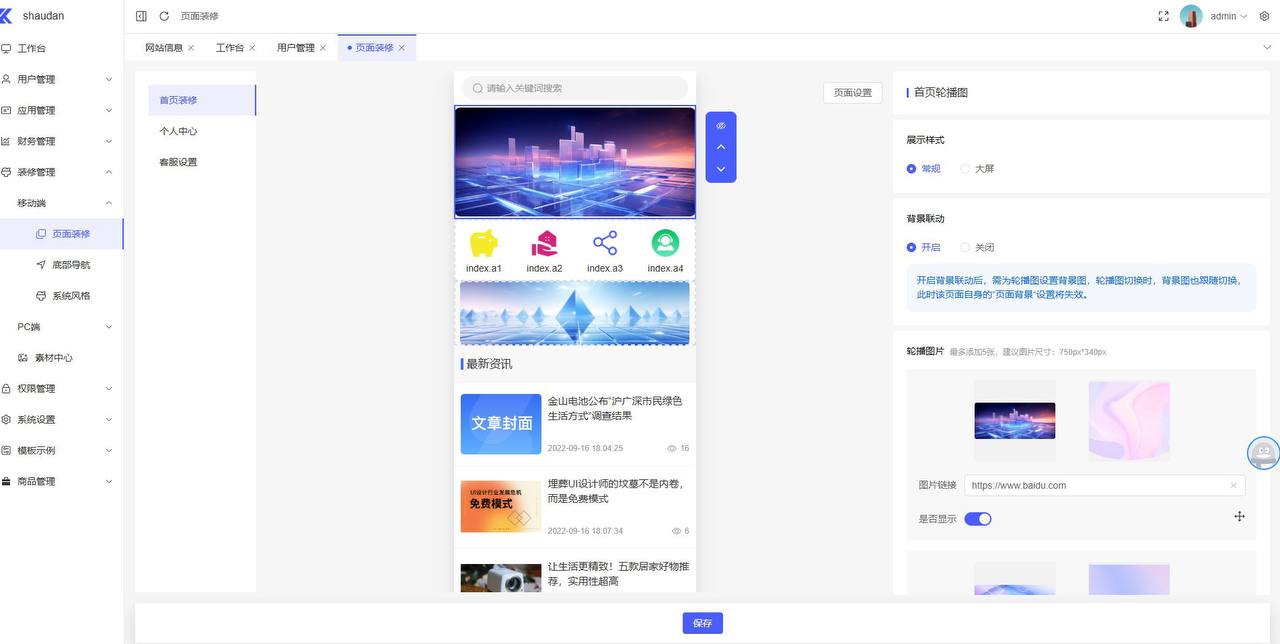
Task: Click the first carousel image thumbnail
Action: (x=1014, y=420)
